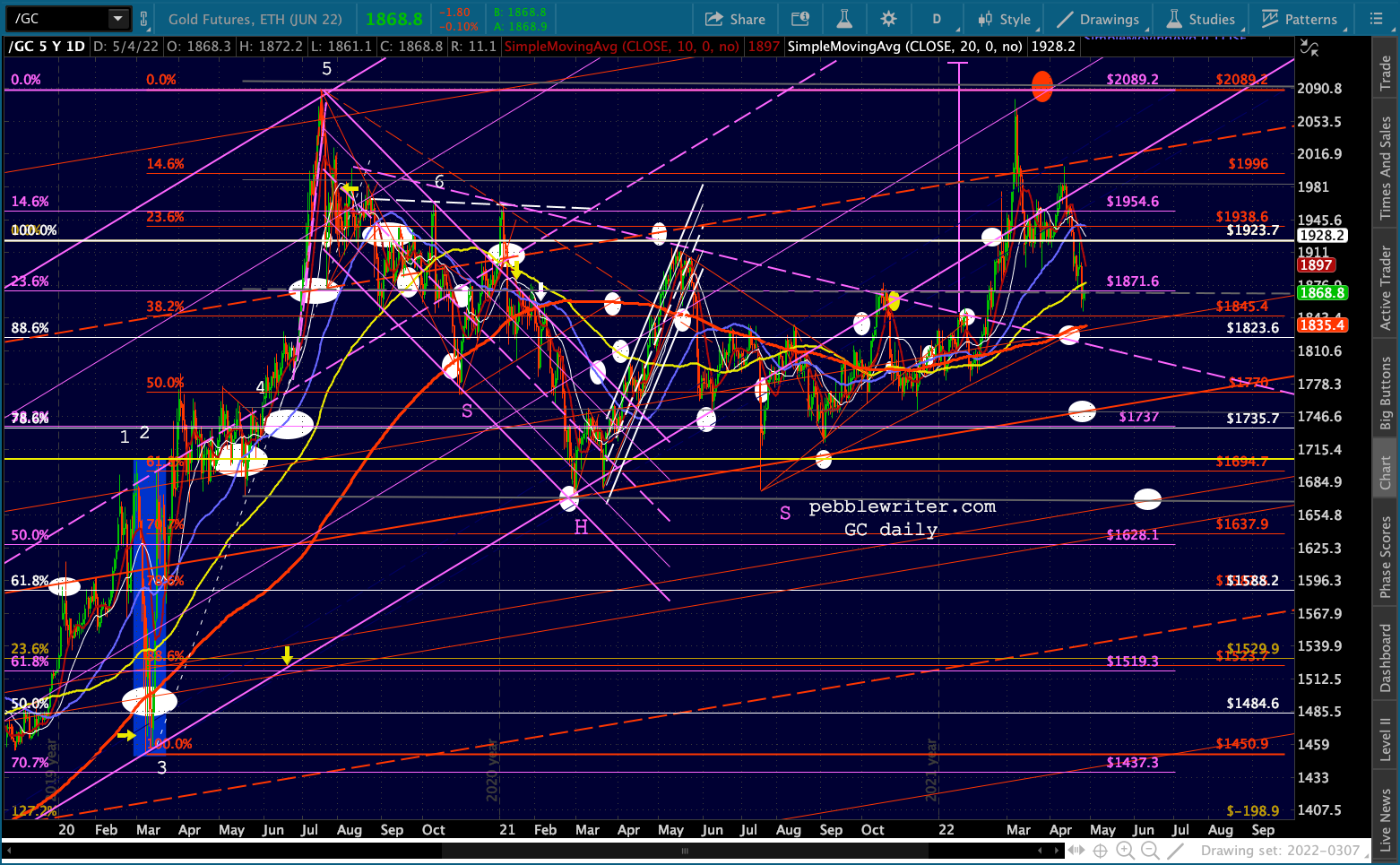Click the $1637.9 red level label
The image size is (1400, 865).
click(1241, 523)
